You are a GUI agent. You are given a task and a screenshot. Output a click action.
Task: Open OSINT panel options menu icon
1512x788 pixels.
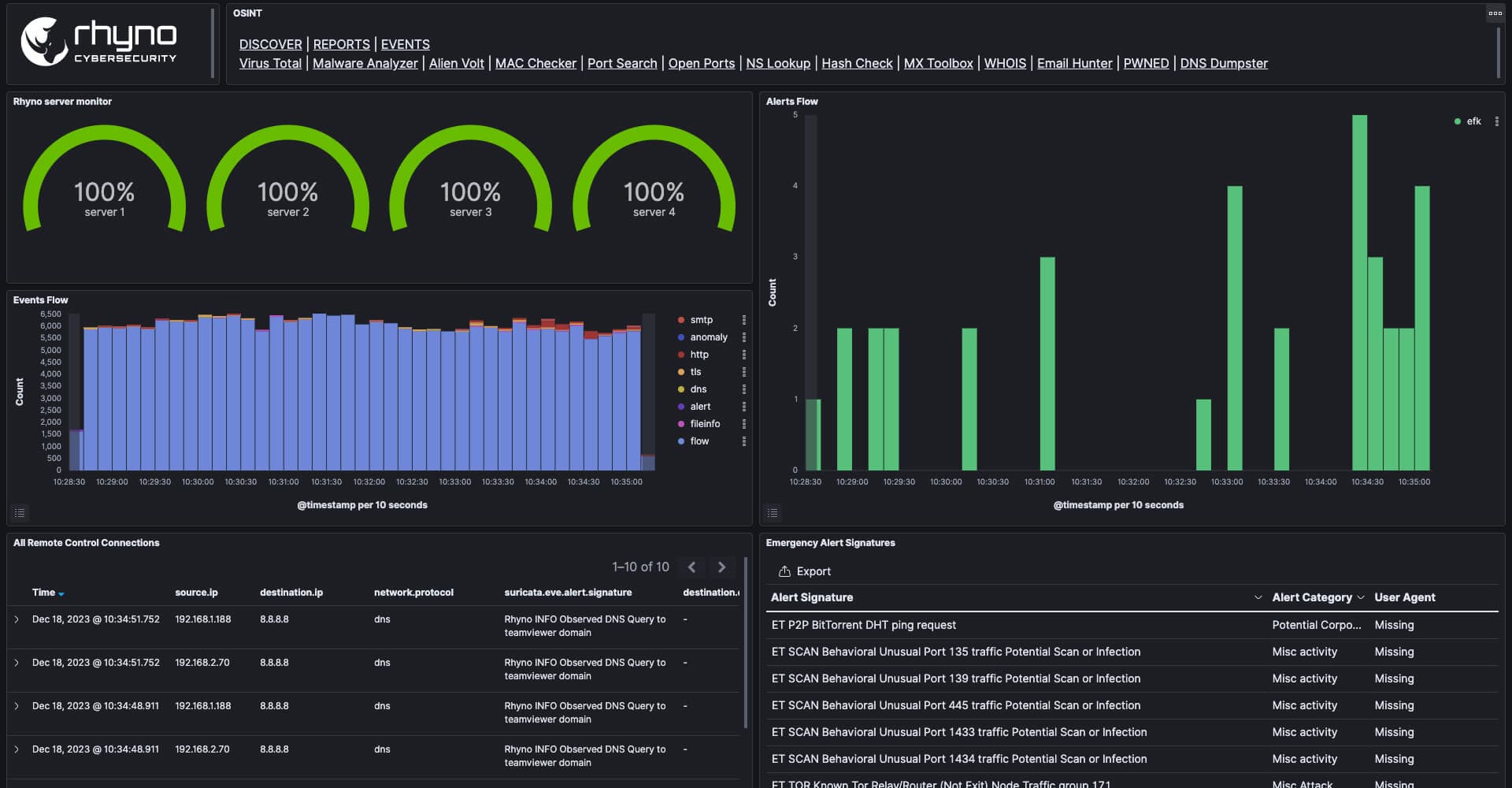pos(1495,13)
